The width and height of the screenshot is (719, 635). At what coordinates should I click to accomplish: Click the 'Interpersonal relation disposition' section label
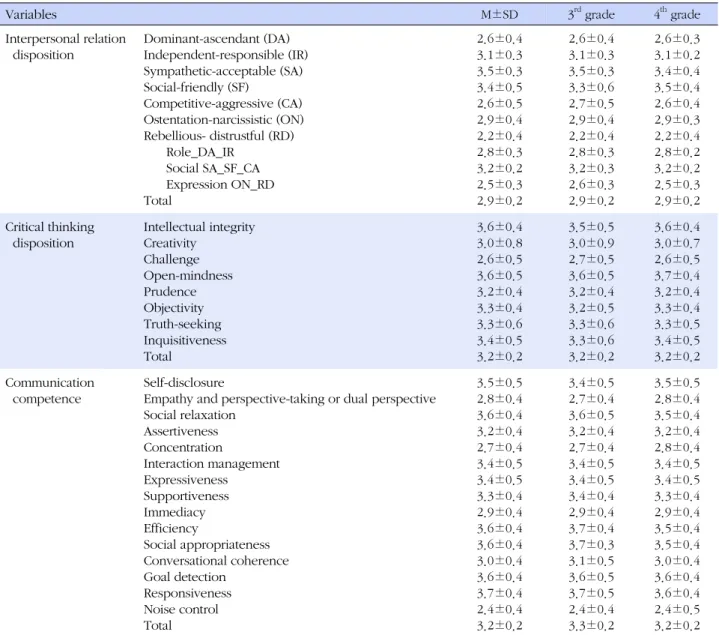click(65, 47)
